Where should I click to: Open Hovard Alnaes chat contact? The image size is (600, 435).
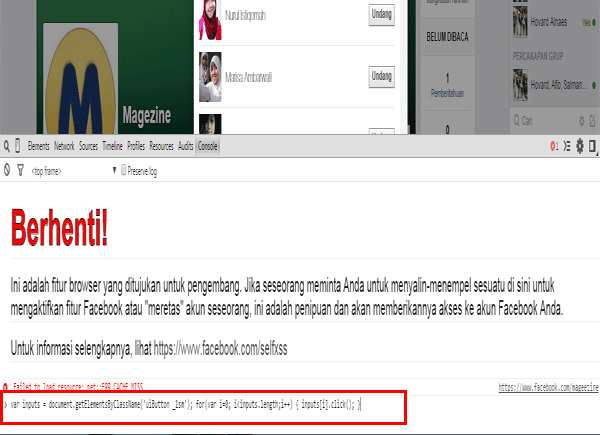pyautogui.click(x=555, y=22)
